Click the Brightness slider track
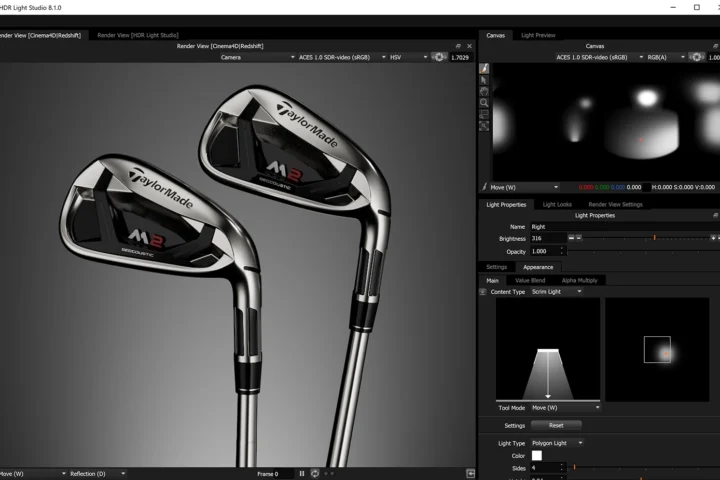720x480 pixels. (x=646, y=238)
